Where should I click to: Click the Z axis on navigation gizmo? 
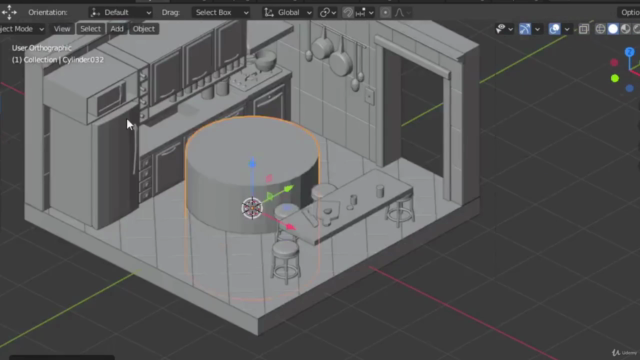point(629,52)
